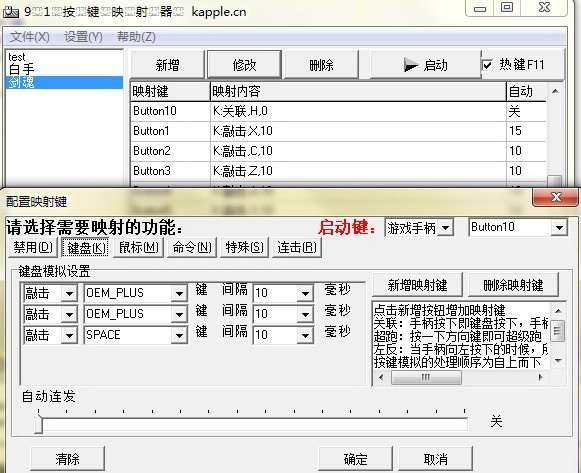Toggle the 热键F11 checkbox
This screenshot has width=581, height=473.
pos(488,66)
